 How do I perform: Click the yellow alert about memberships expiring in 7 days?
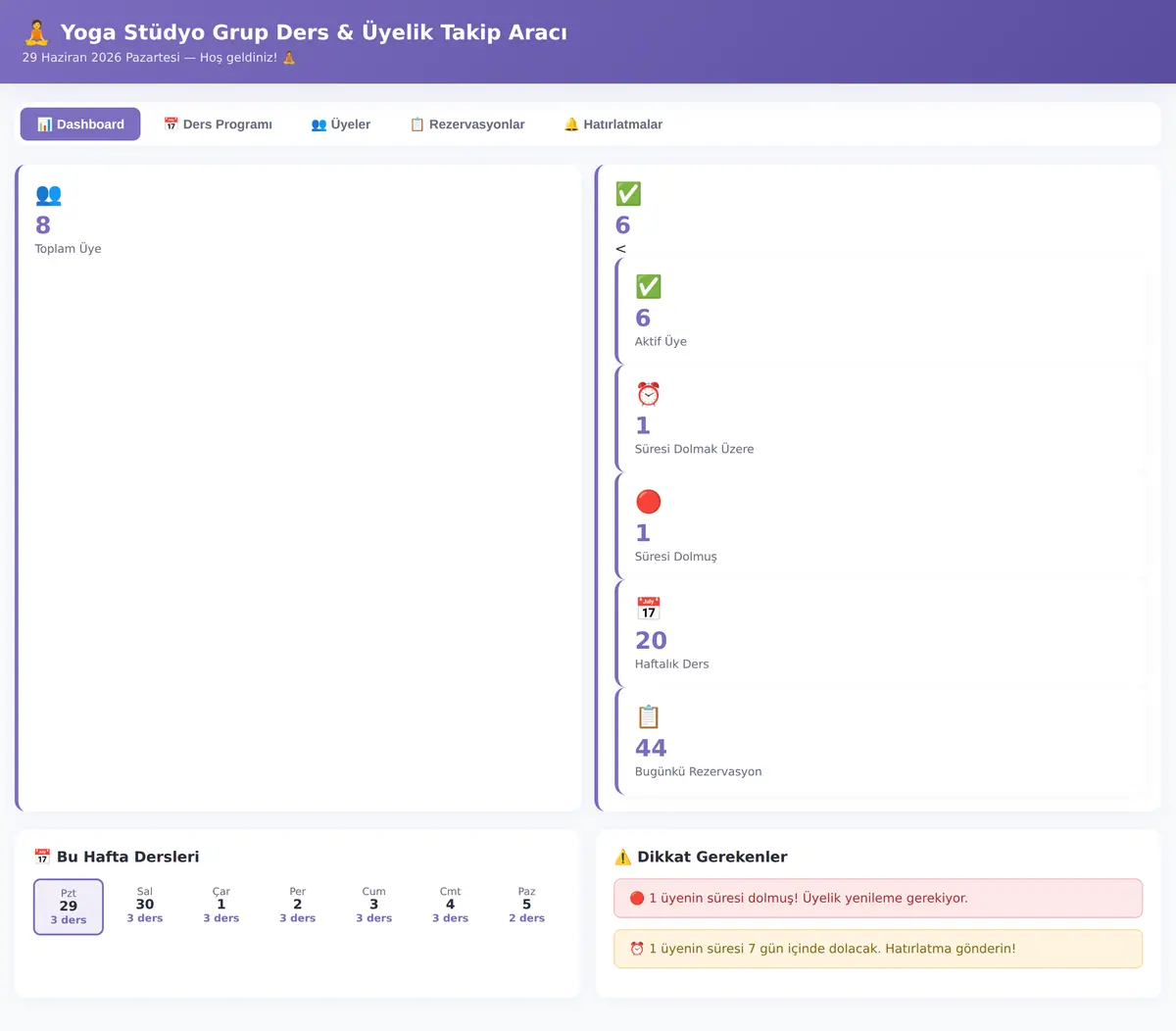click(878, 949)
